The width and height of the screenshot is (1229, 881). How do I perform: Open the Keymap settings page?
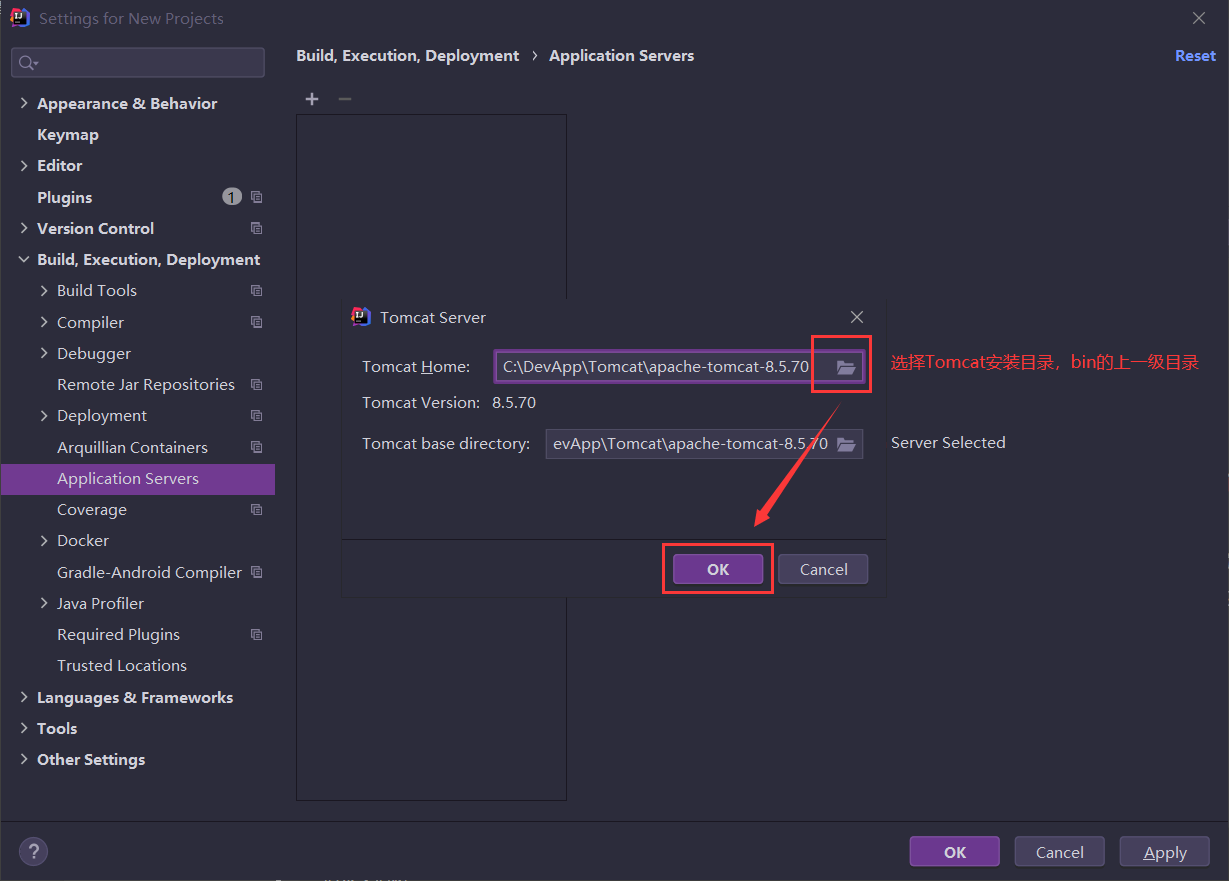pyautogui.click(x=68, y=135)
